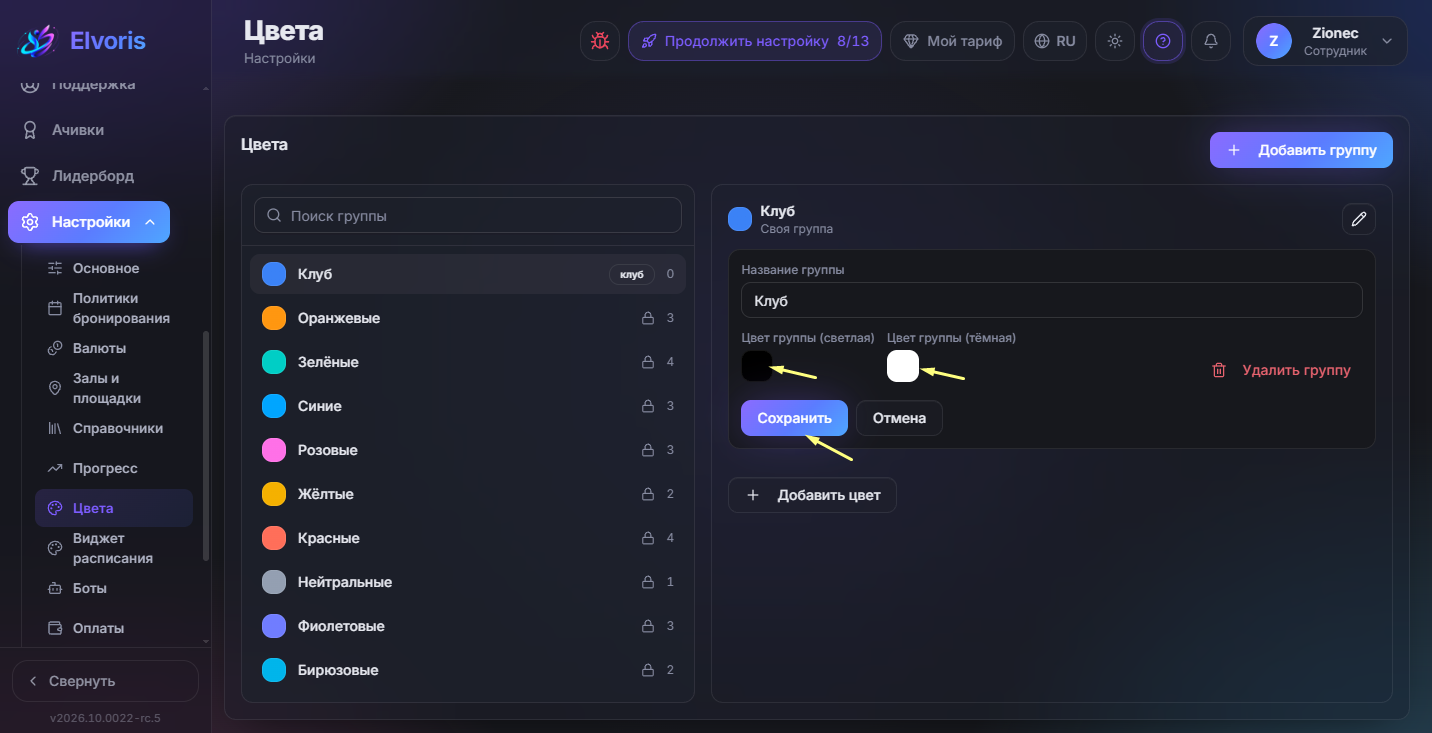
Task: Click the Поиск группы search field
Action: coord(468,215)
